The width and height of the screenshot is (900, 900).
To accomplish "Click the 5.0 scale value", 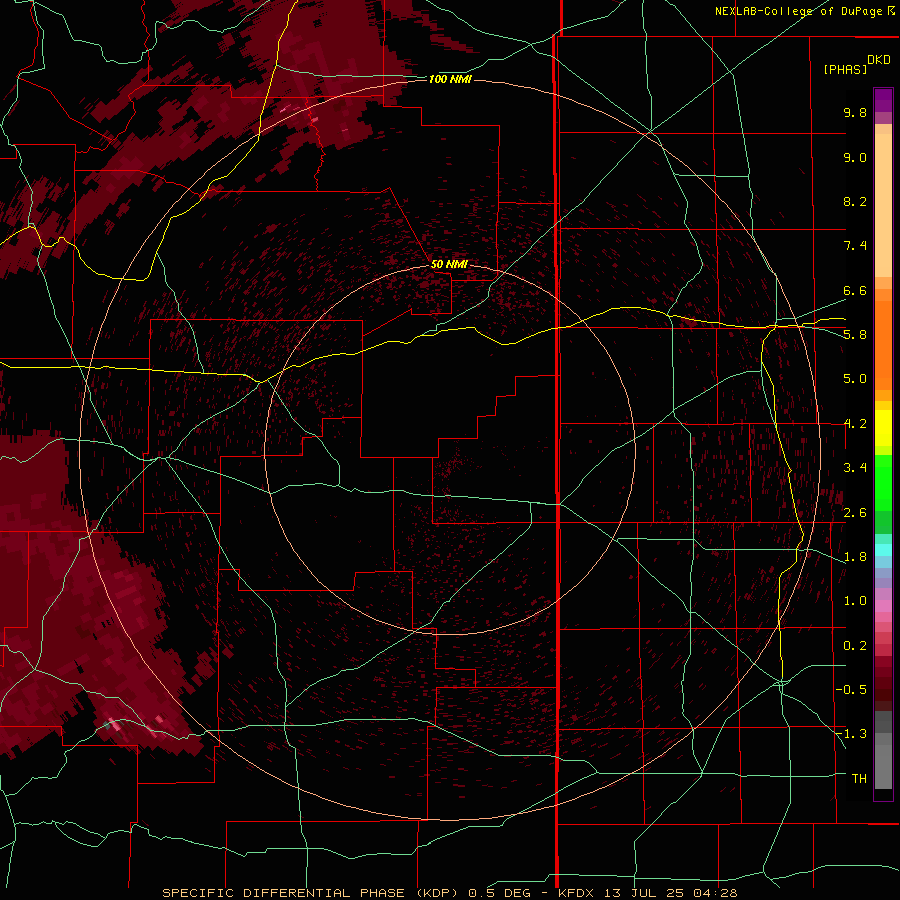I will pyautogui.click(x=855, y=379).
